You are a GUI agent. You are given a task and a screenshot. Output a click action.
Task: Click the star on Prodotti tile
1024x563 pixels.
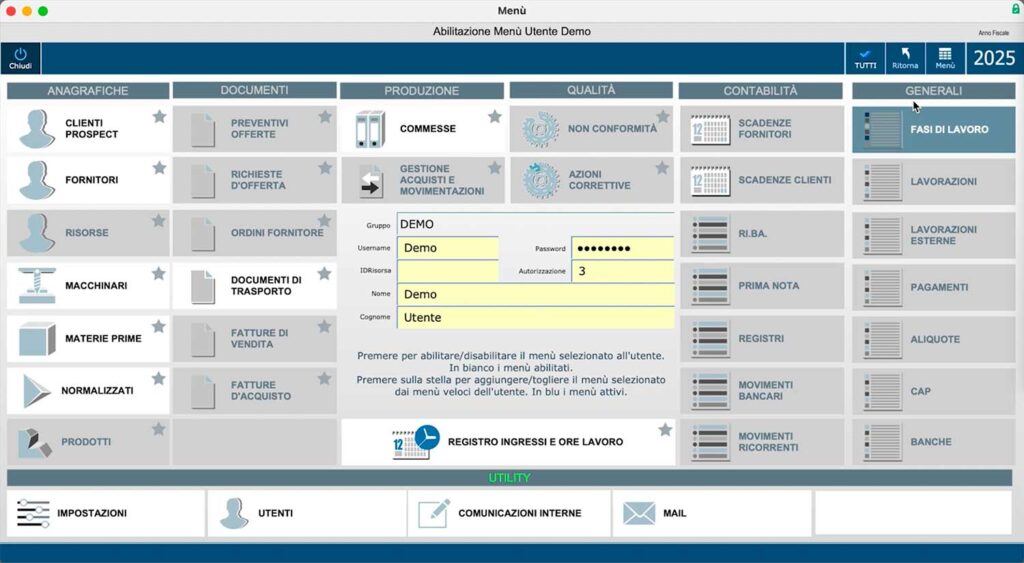[x=159, y=429]
